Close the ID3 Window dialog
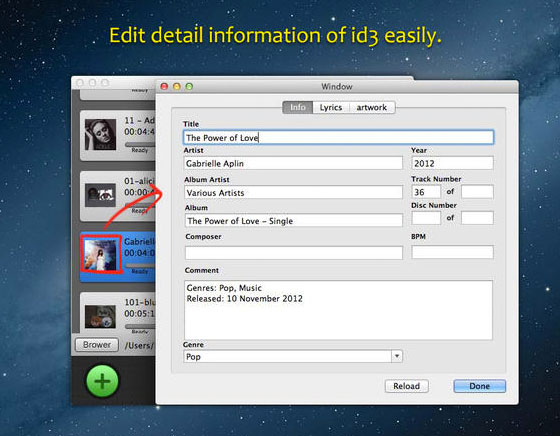The image size is (560, 436). point(164,86)
